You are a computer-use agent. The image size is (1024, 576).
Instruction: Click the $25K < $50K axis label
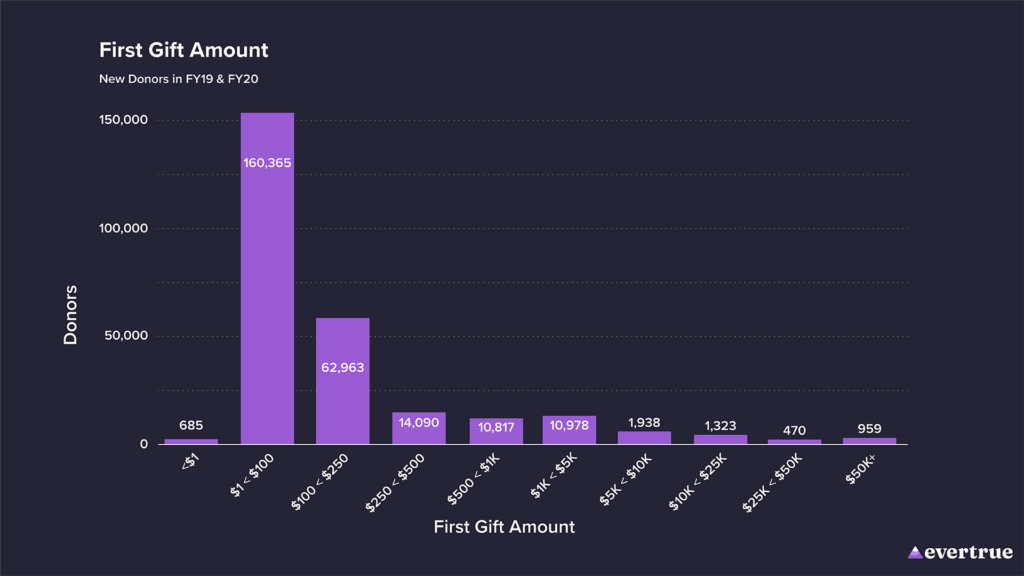coord(773,483)
